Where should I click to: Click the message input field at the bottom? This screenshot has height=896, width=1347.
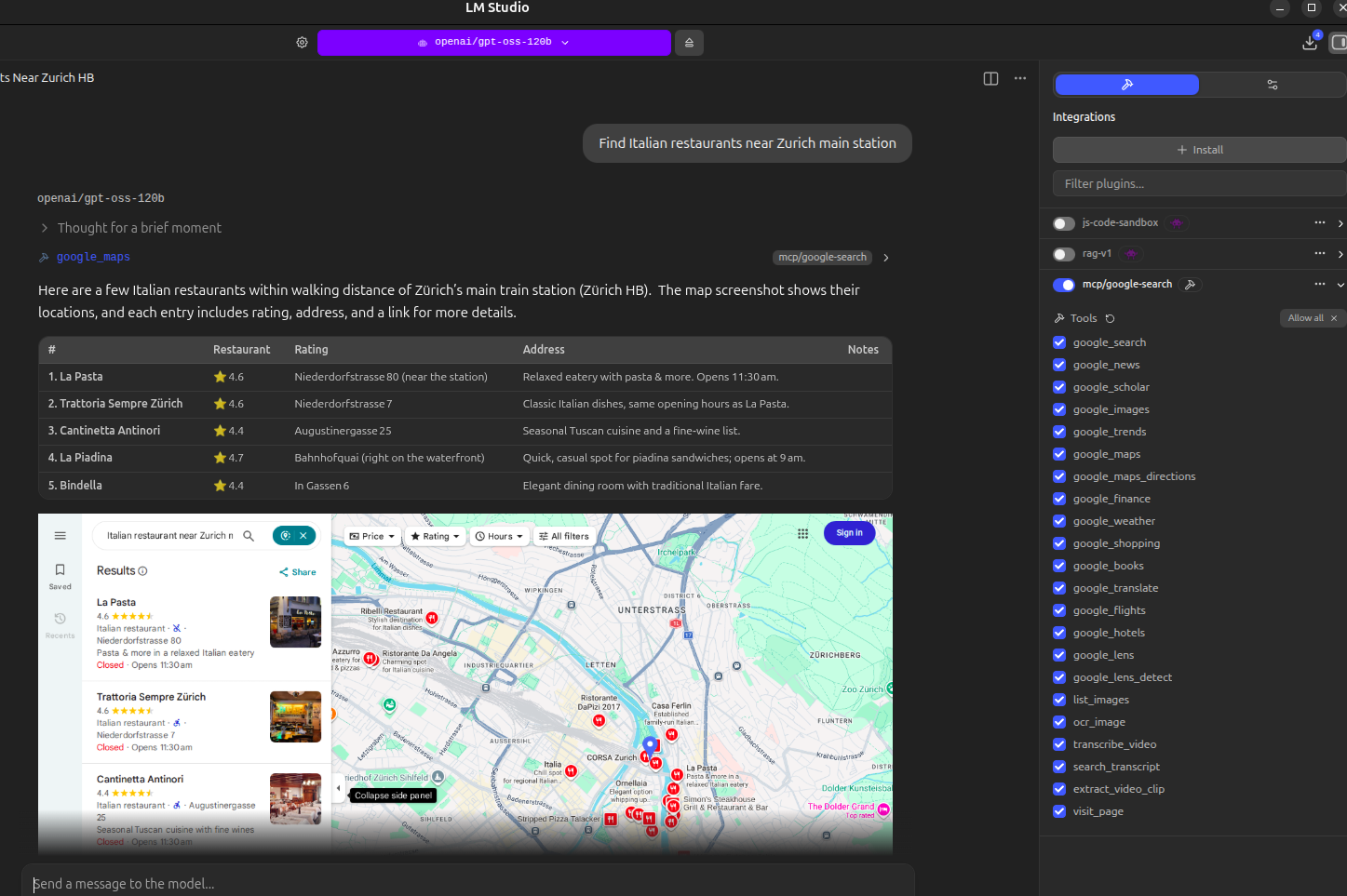point(465,883)
